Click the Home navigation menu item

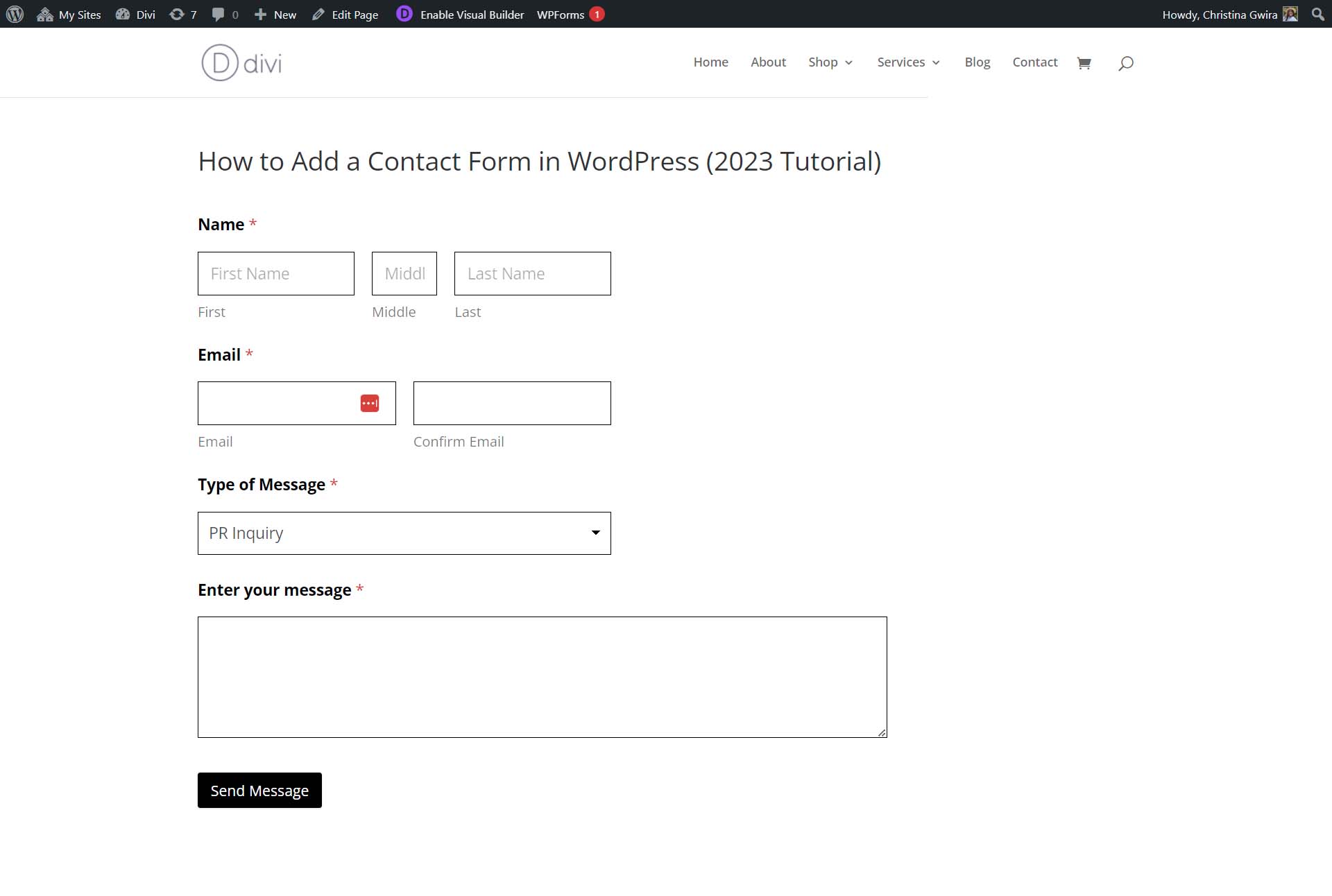[710, 61]
